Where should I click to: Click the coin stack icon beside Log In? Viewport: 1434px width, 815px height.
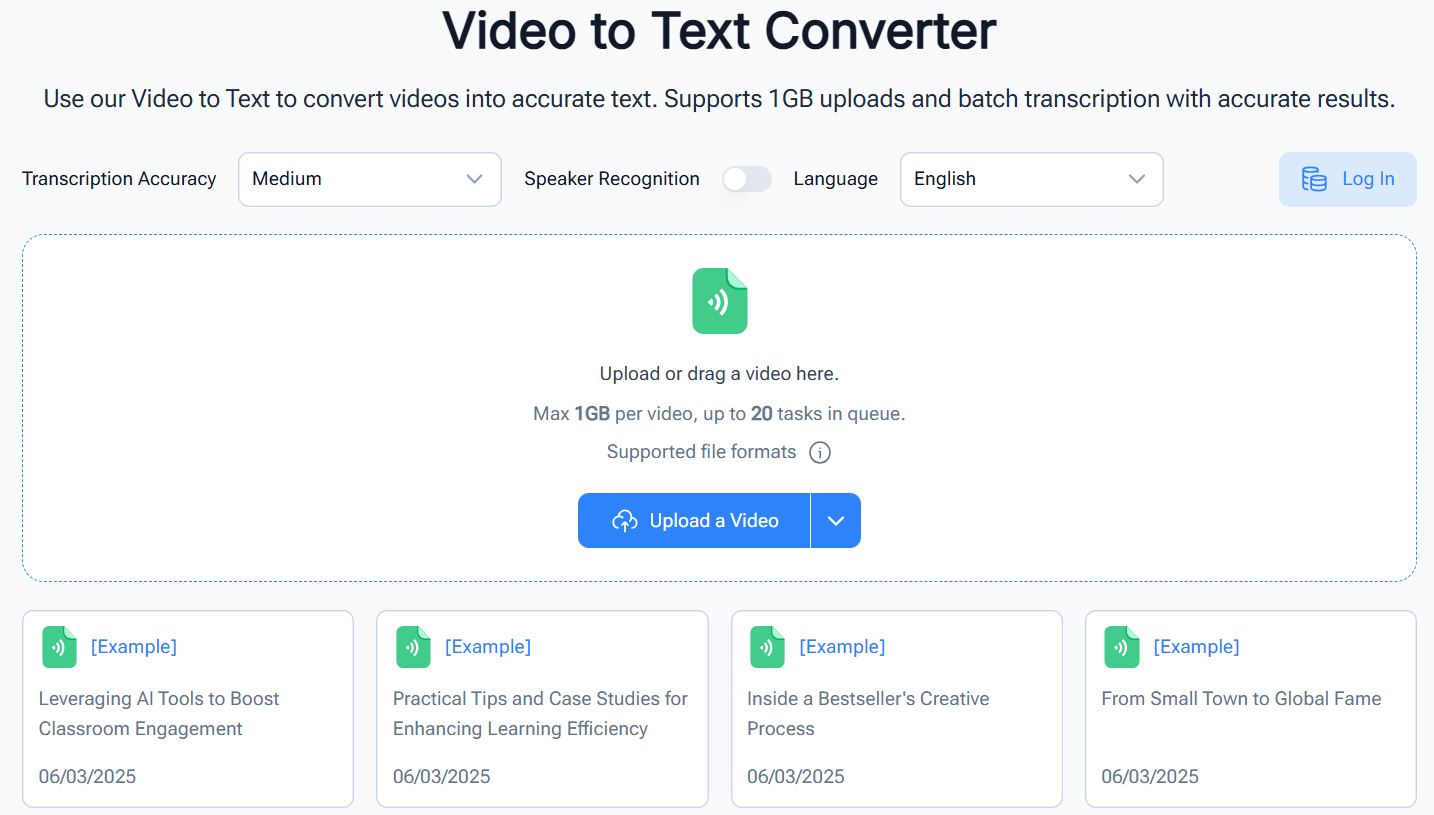point(1313,179)
